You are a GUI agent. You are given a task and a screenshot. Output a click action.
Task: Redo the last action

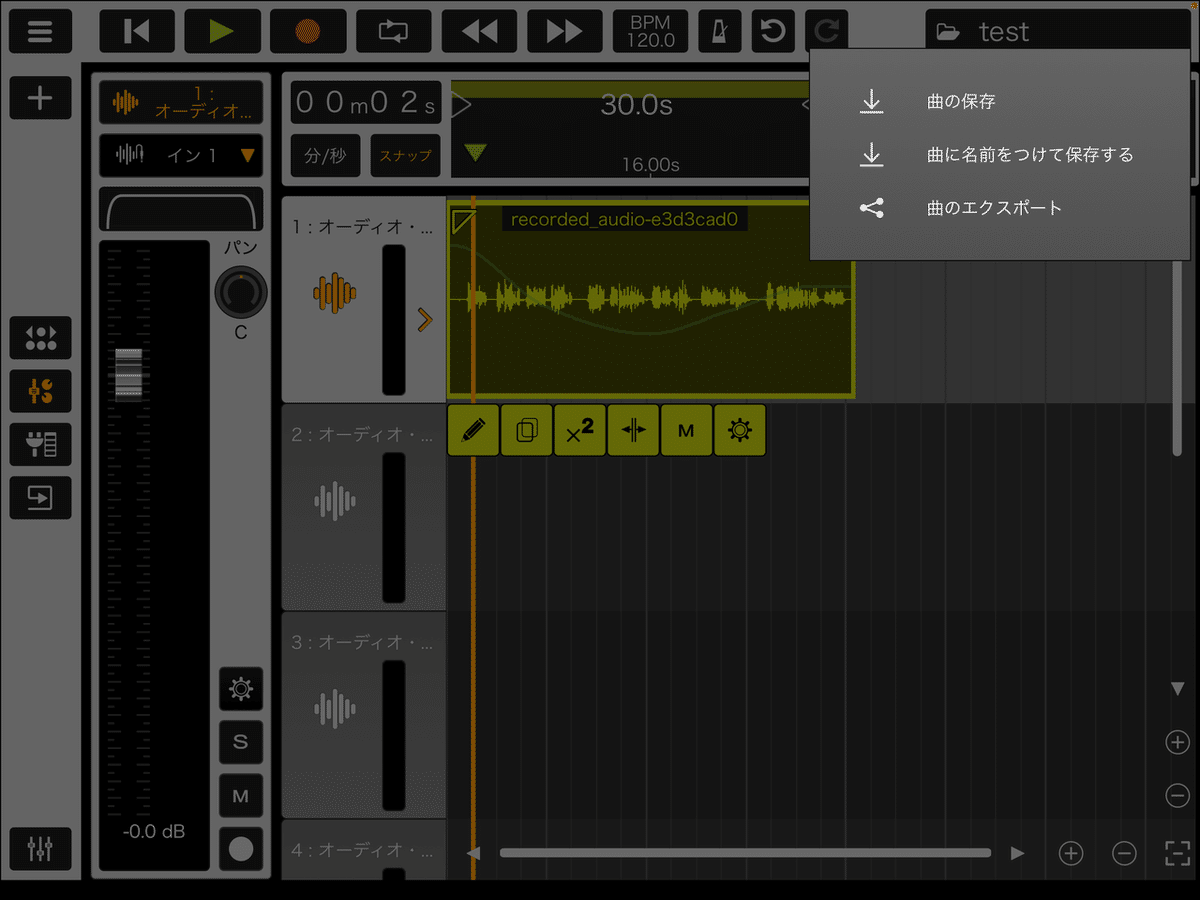tap(826, 31)
